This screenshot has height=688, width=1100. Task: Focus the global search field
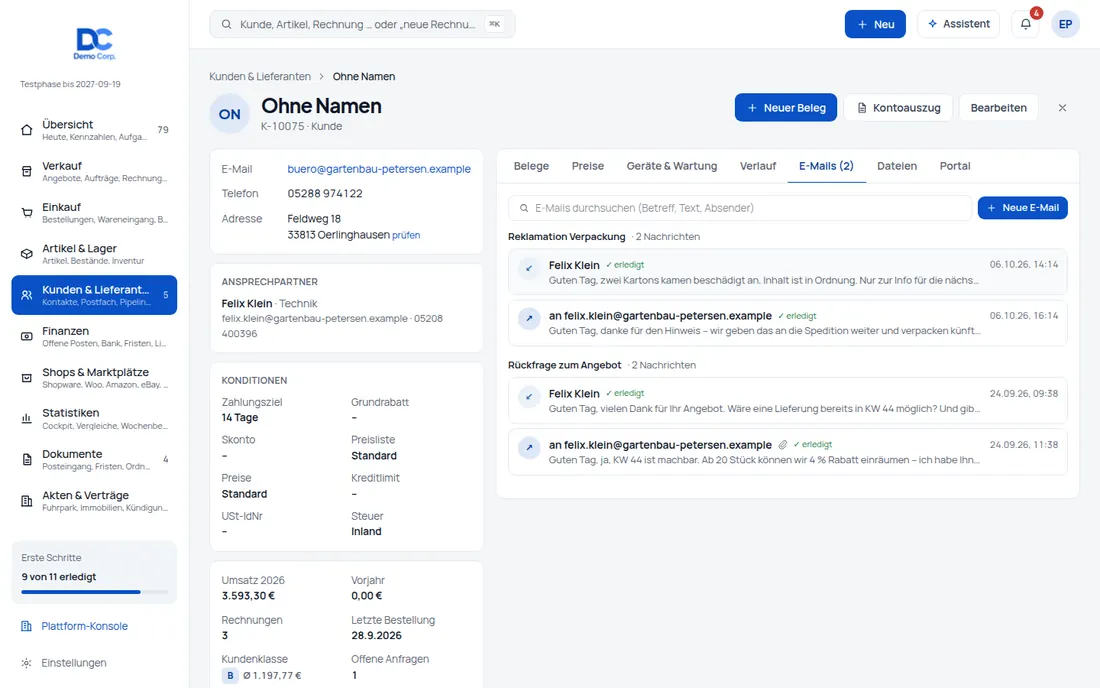pyautogui.click(x=362, y=24)
